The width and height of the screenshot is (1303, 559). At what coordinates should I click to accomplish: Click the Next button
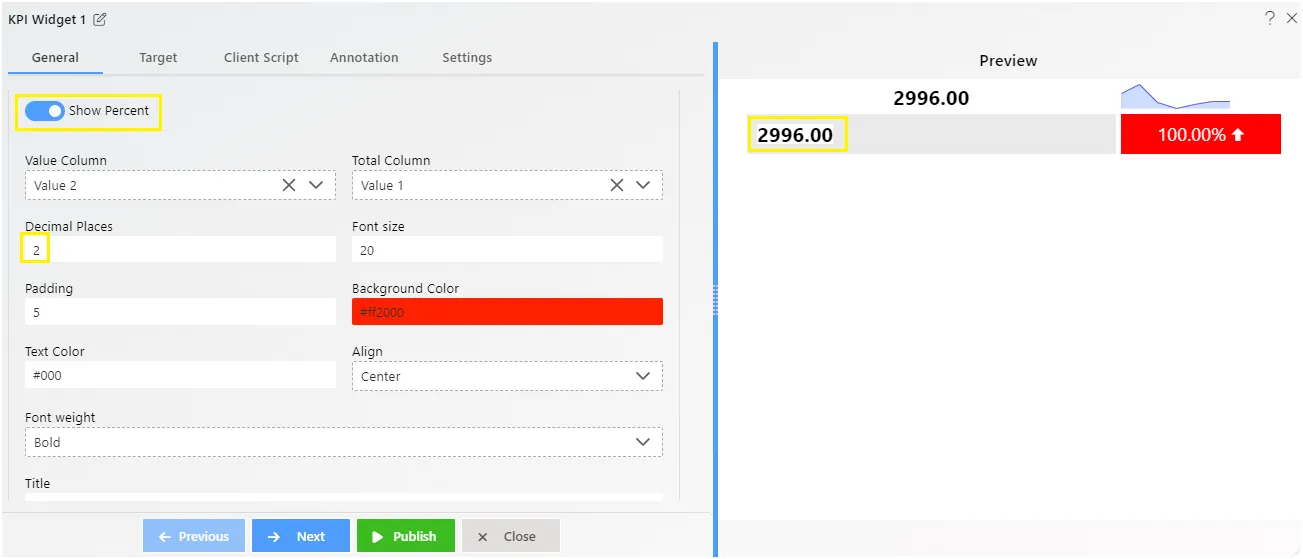(301, 537)
